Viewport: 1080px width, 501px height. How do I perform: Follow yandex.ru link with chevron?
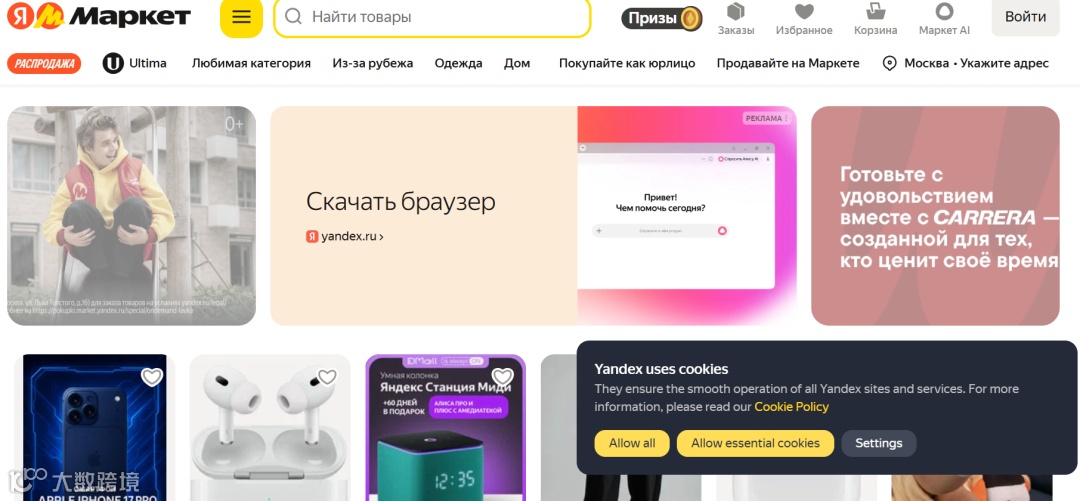[x=345, y=236]
